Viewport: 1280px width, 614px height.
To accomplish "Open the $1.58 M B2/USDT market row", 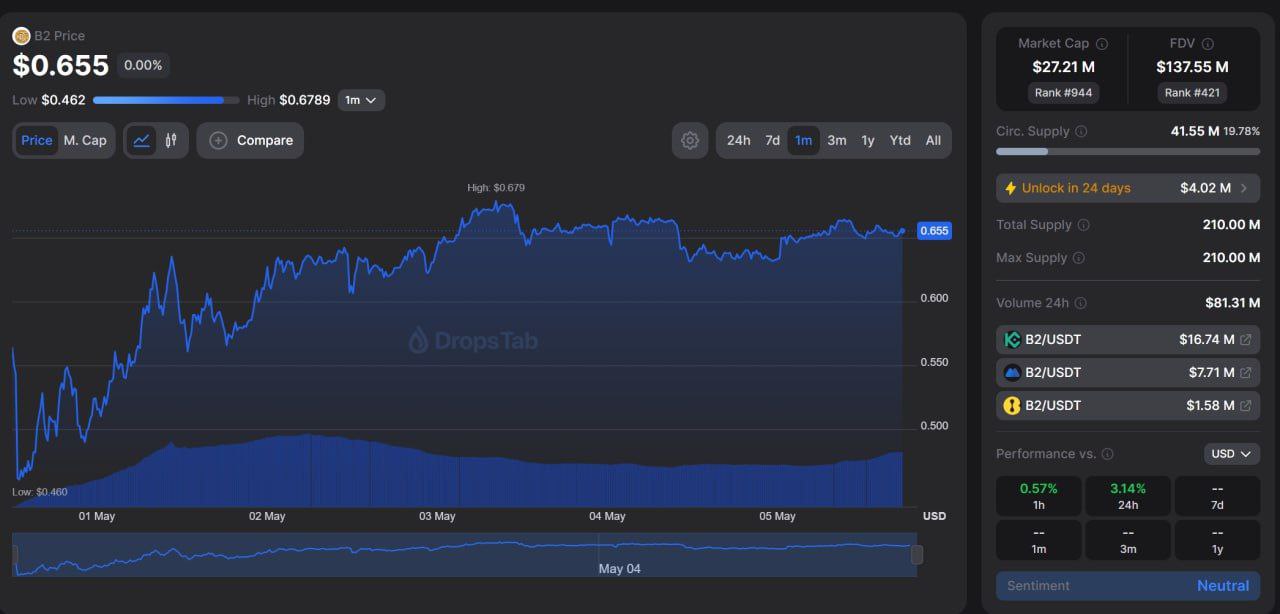I will pyautogui.click(x=1128, y=406).
